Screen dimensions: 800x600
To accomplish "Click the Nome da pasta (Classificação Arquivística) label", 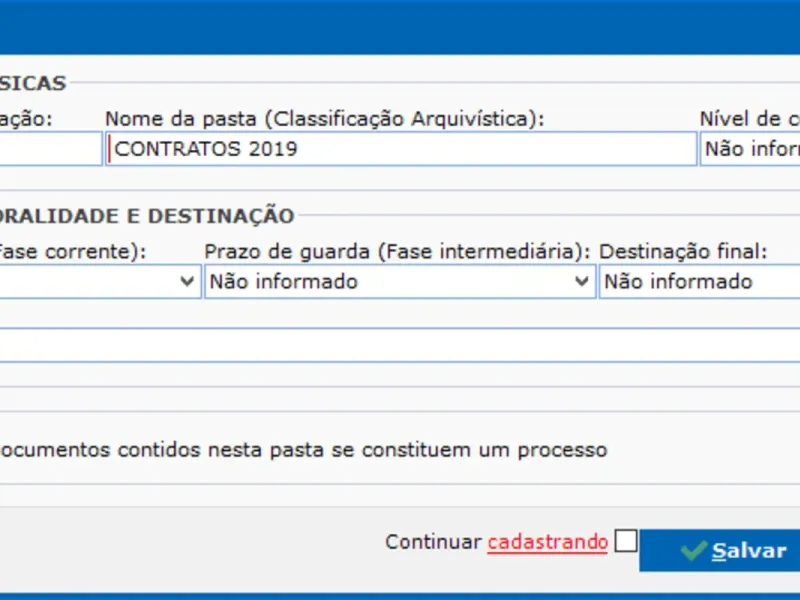I will click(x=324, y=118).
